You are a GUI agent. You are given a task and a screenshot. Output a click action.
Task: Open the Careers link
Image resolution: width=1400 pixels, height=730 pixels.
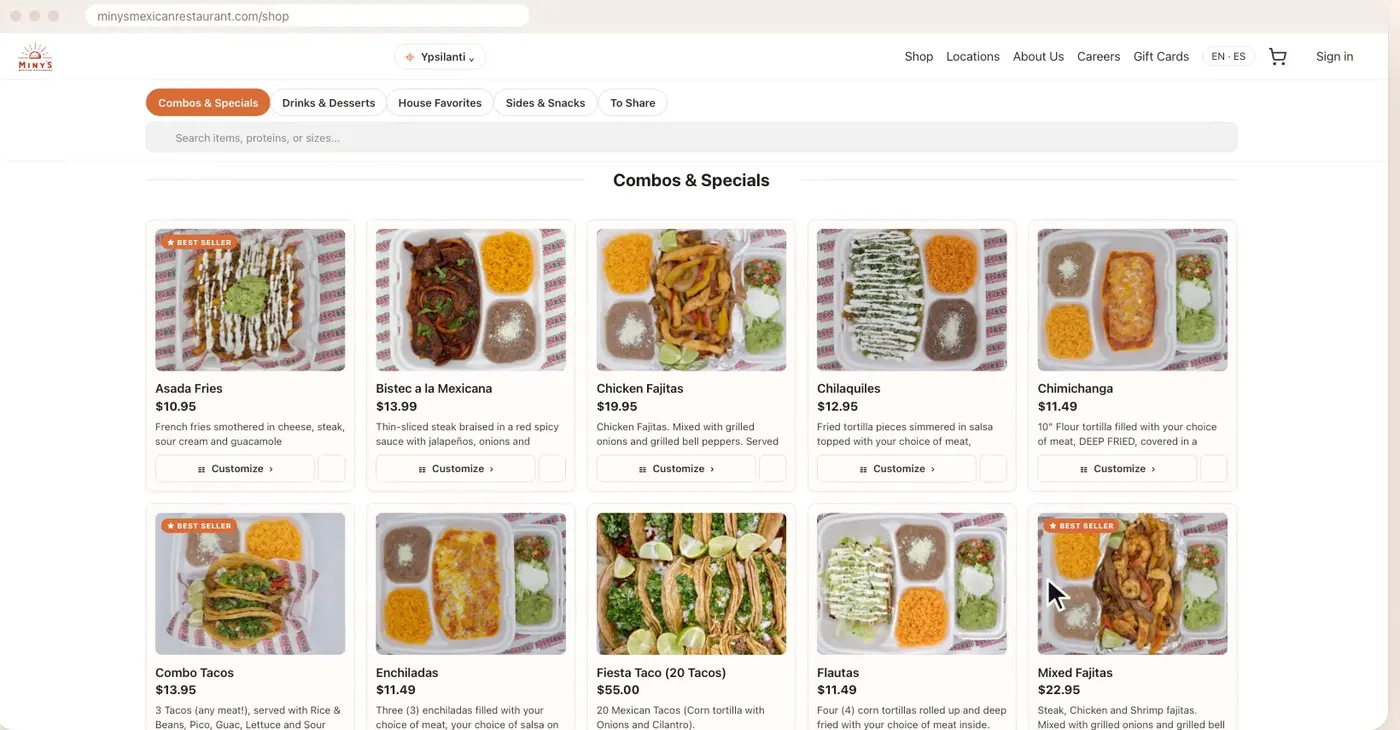point(1098,57)
